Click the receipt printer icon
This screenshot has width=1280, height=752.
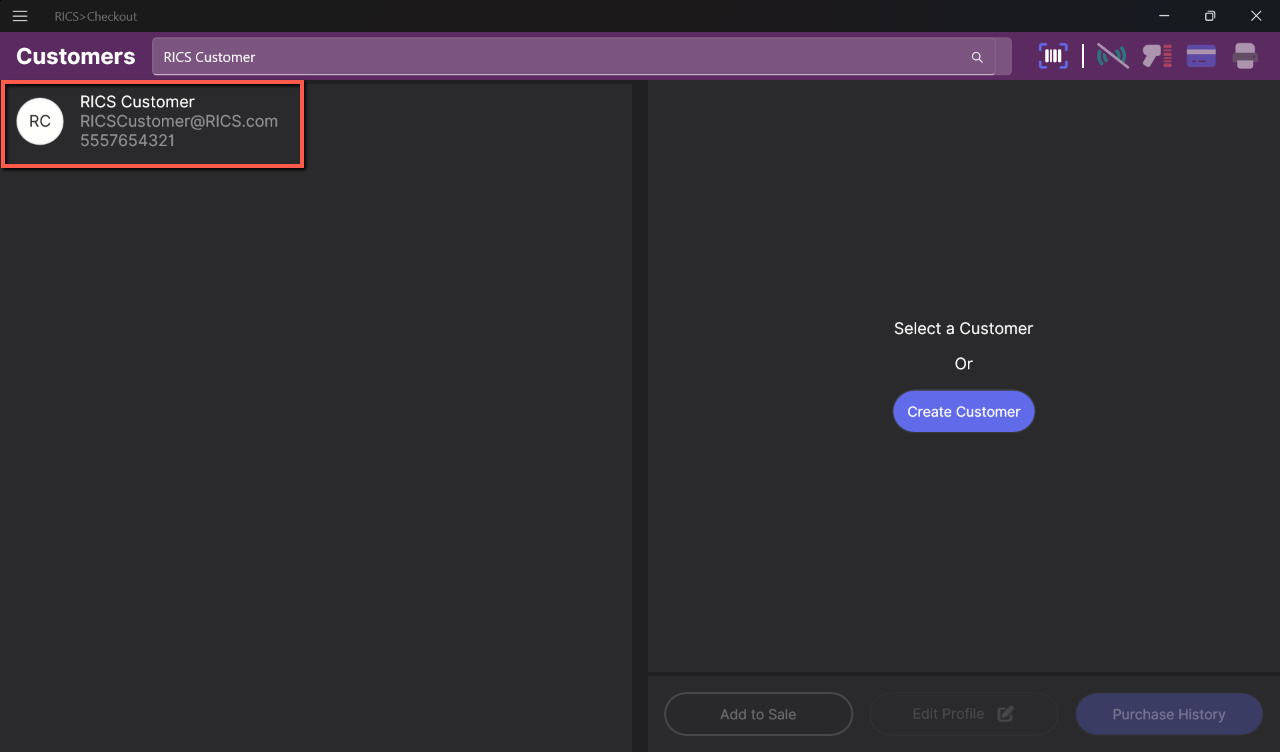tap(1245, 56)
